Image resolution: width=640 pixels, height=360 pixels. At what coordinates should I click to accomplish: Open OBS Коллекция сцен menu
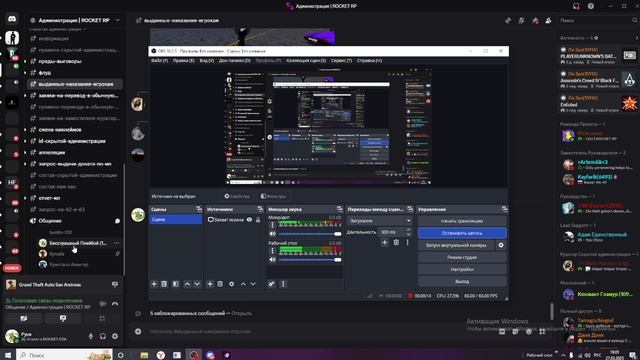(x=306, y=60)
